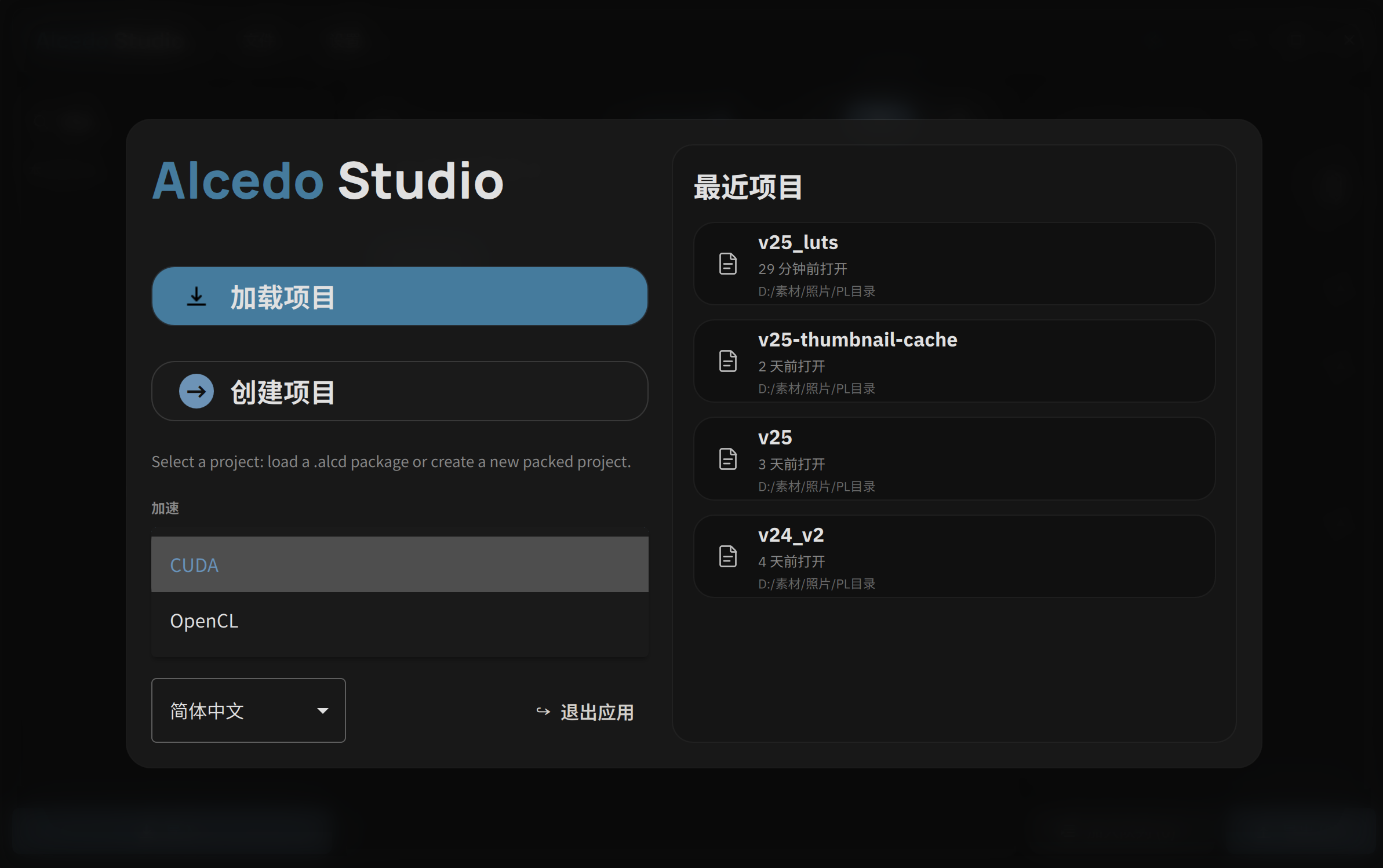
Task: Choose OpenCL from the acceleration list
Action: [400, 621]
